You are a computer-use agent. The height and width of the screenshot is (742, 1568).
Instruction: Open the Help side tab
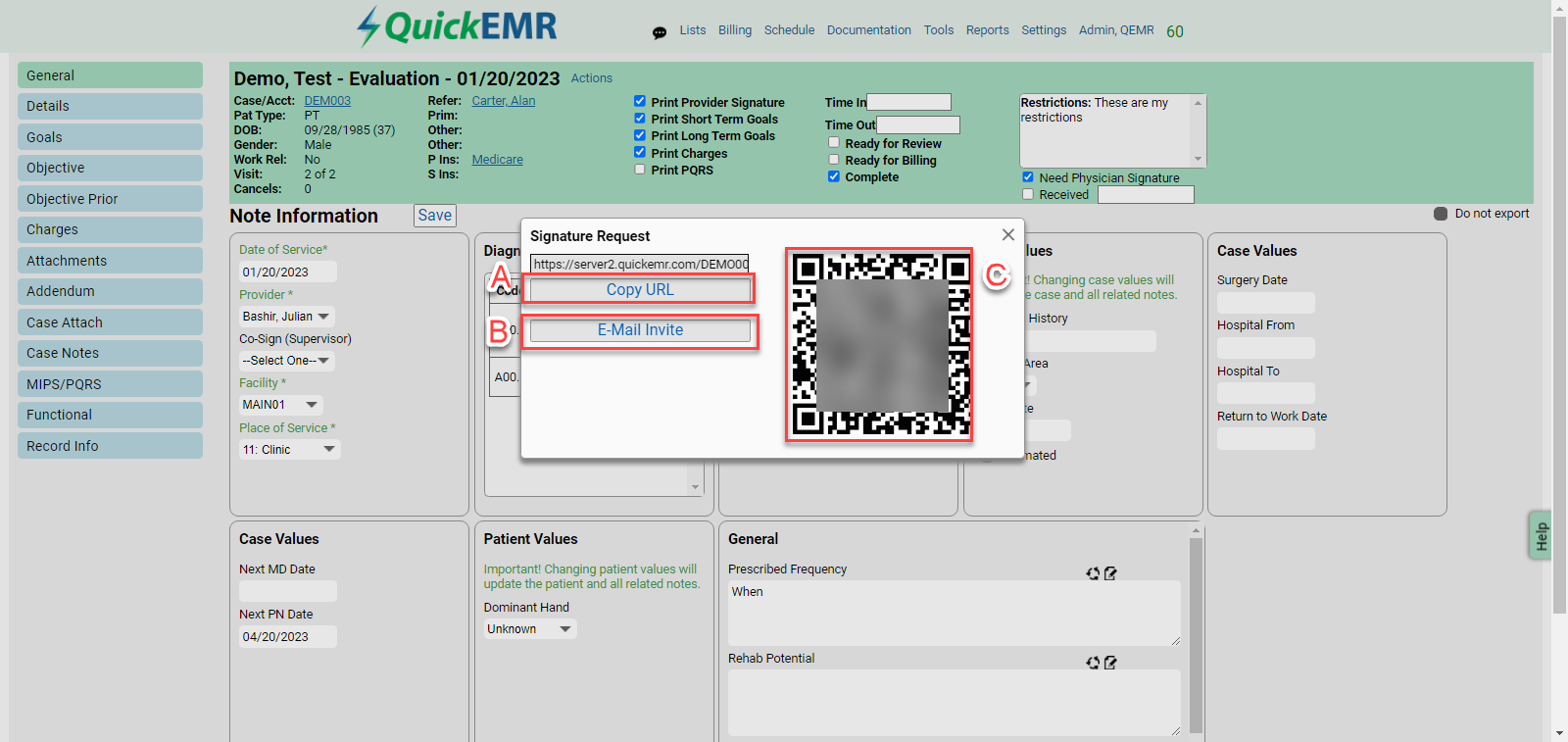[x=1541, y=536]
